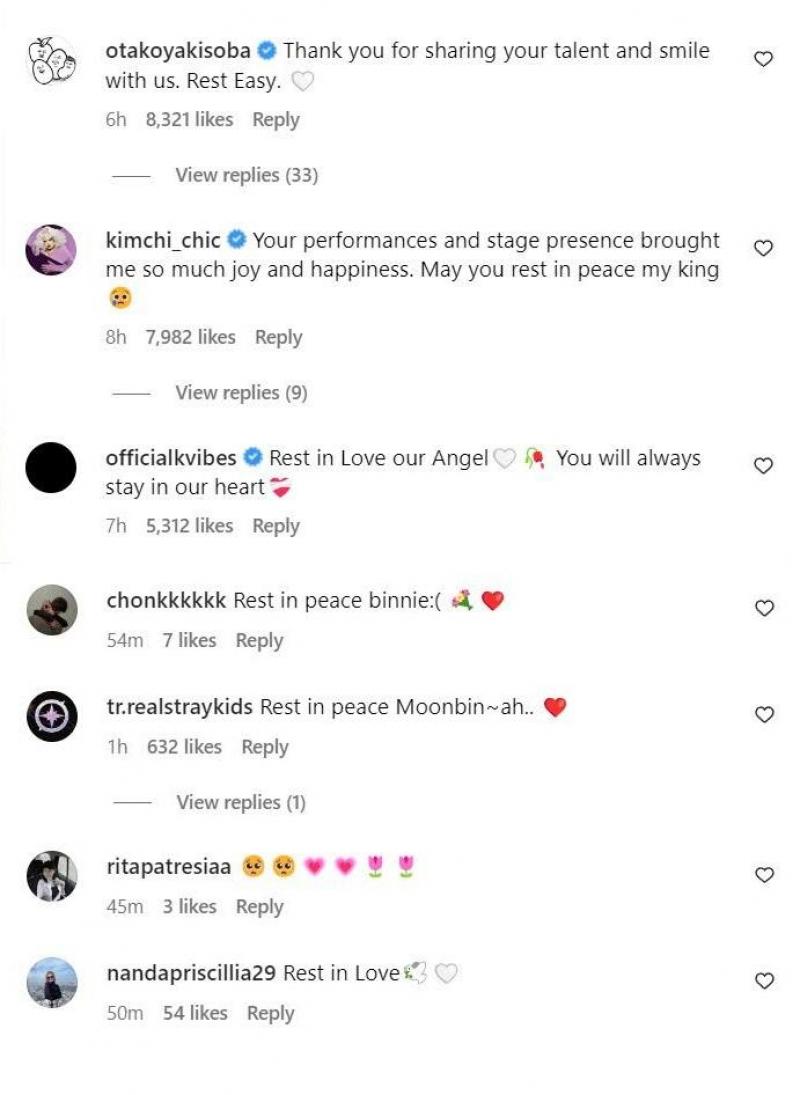Tap heart on officialkvibes comment
Viewport: 800px width, 1095px height.
coord(763,466)
